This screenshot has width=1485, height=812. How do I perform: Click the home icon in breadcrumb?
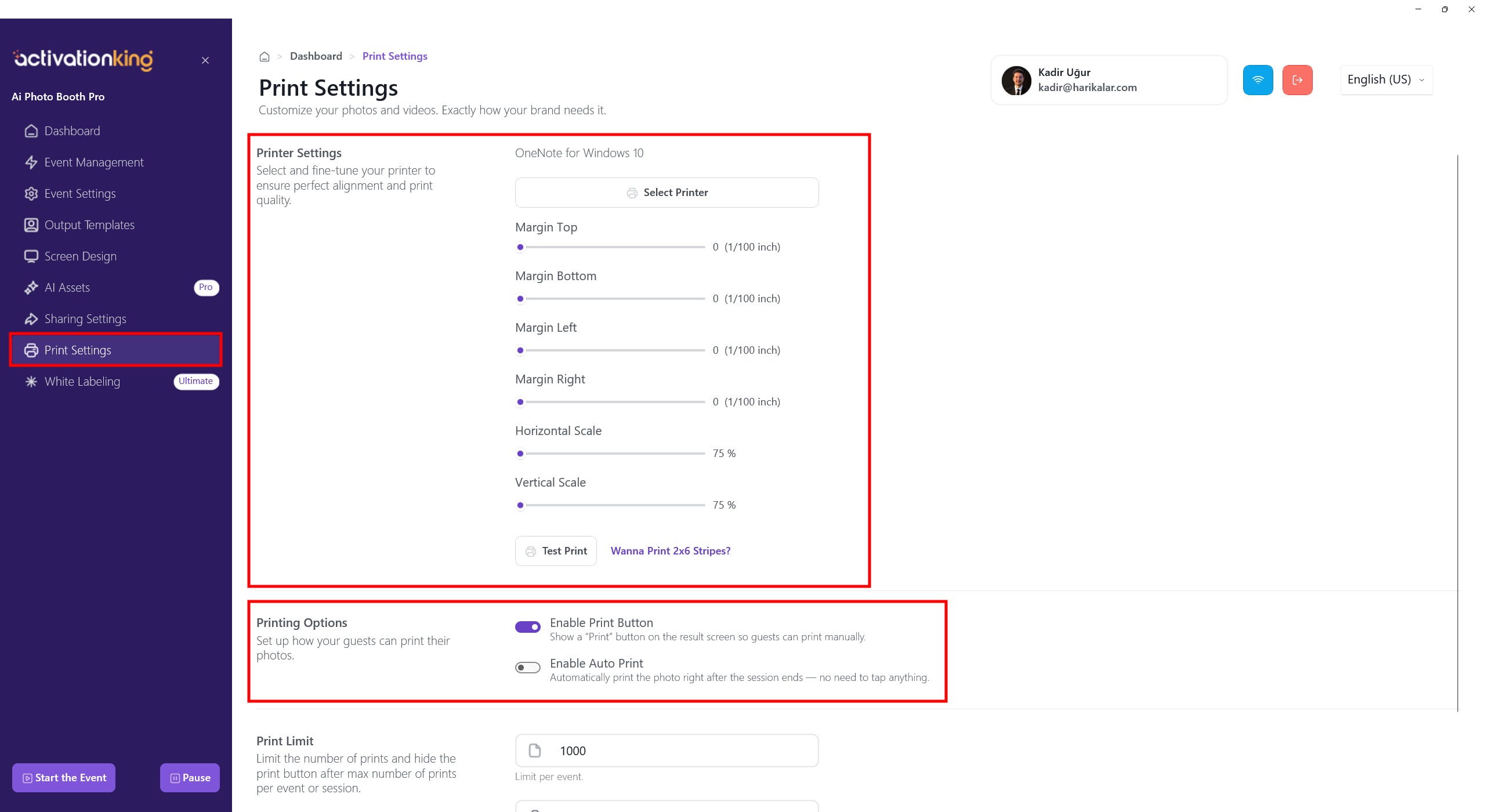265,56
